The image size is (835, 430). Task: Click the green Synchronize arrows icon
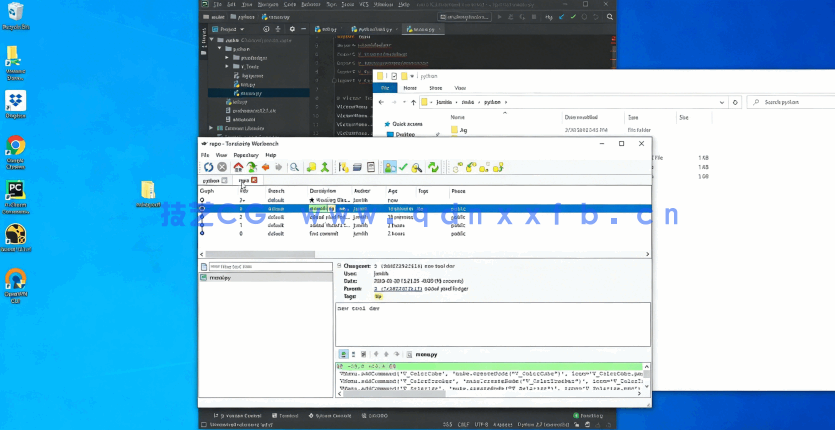(x=433, y=168)
